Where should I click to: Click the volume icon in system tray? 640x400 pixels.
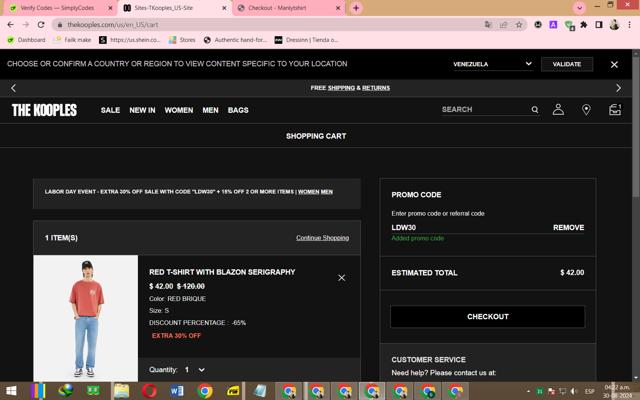(x=574, y=391)
